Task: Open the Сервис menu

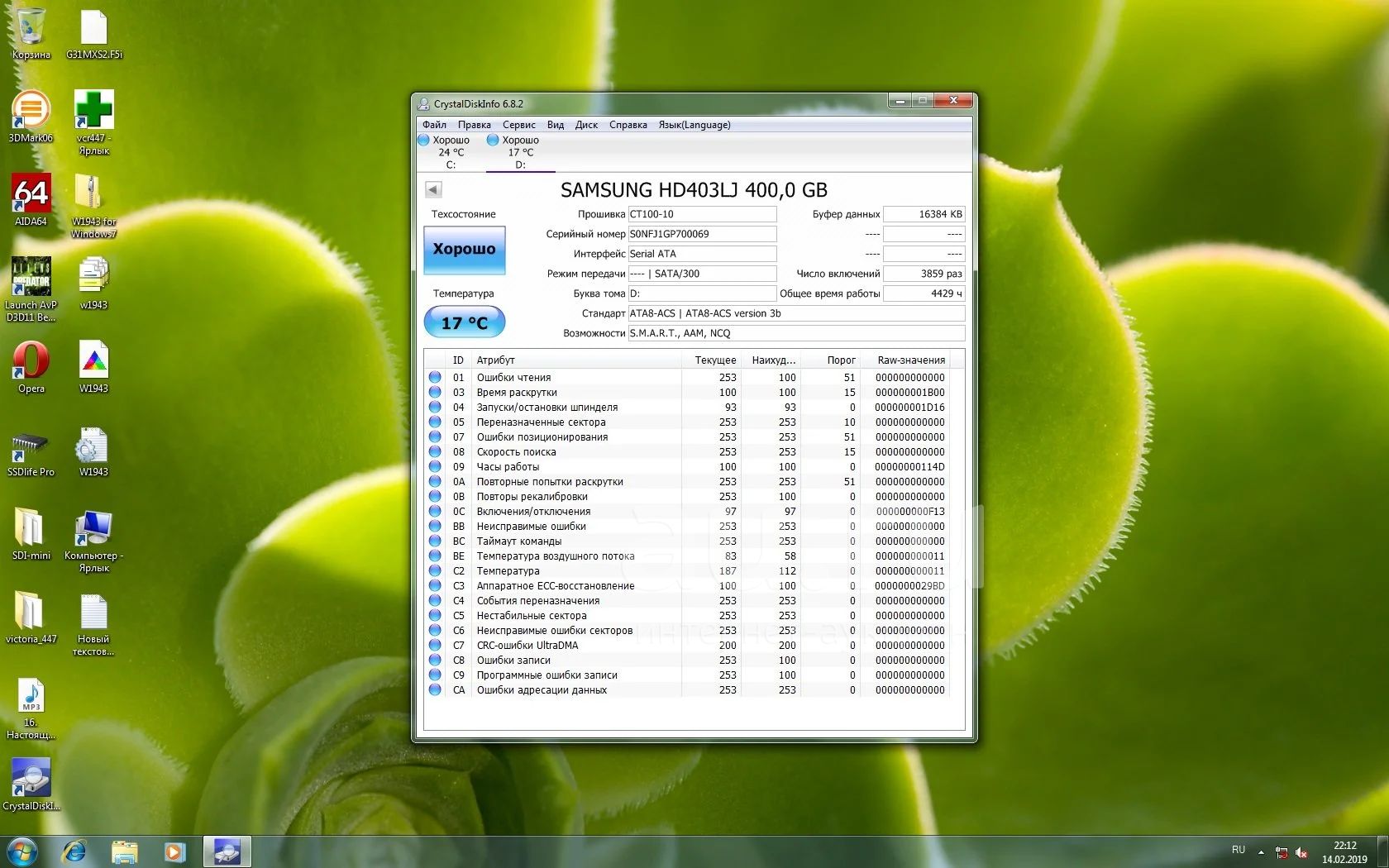Action: pyautogui.click(x=518, y=125)
